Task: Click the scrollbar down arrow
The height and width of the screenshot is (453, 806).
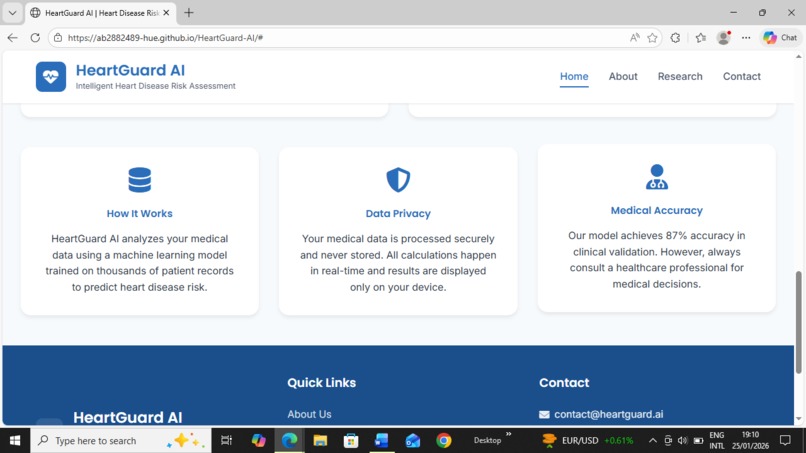Action: point(798,419)
